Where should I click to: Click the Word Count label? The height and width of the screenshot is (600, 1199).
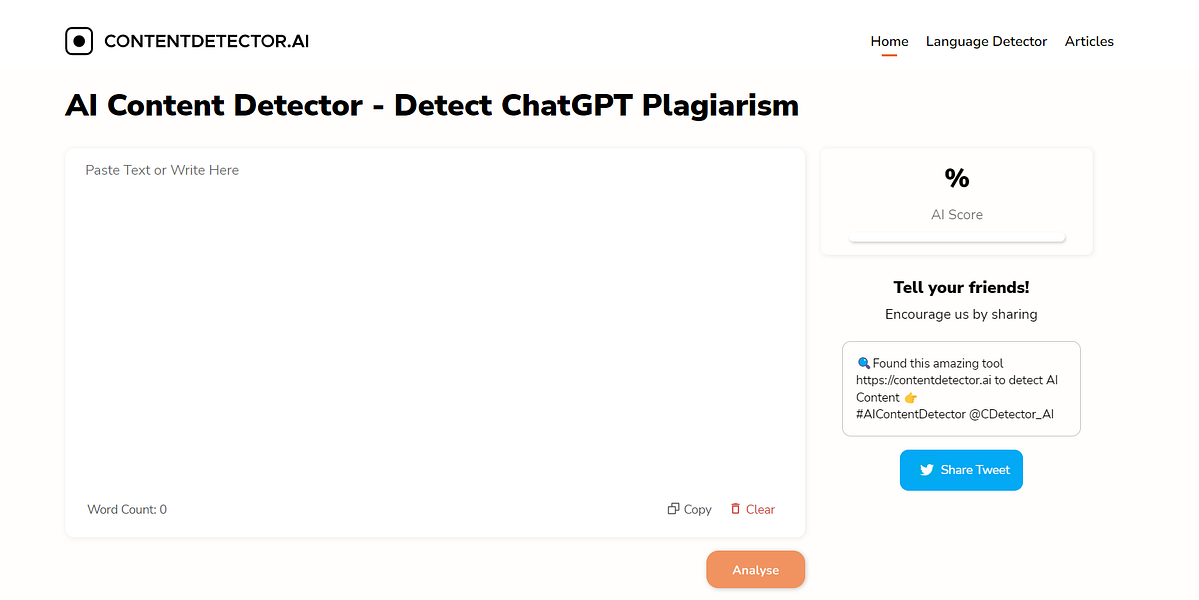126,509
